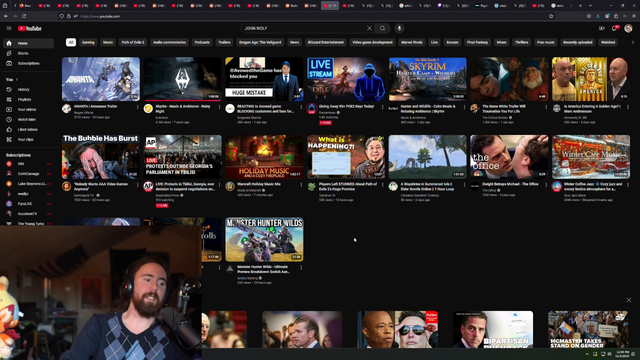Click the magnifier search button

[382, 29]
